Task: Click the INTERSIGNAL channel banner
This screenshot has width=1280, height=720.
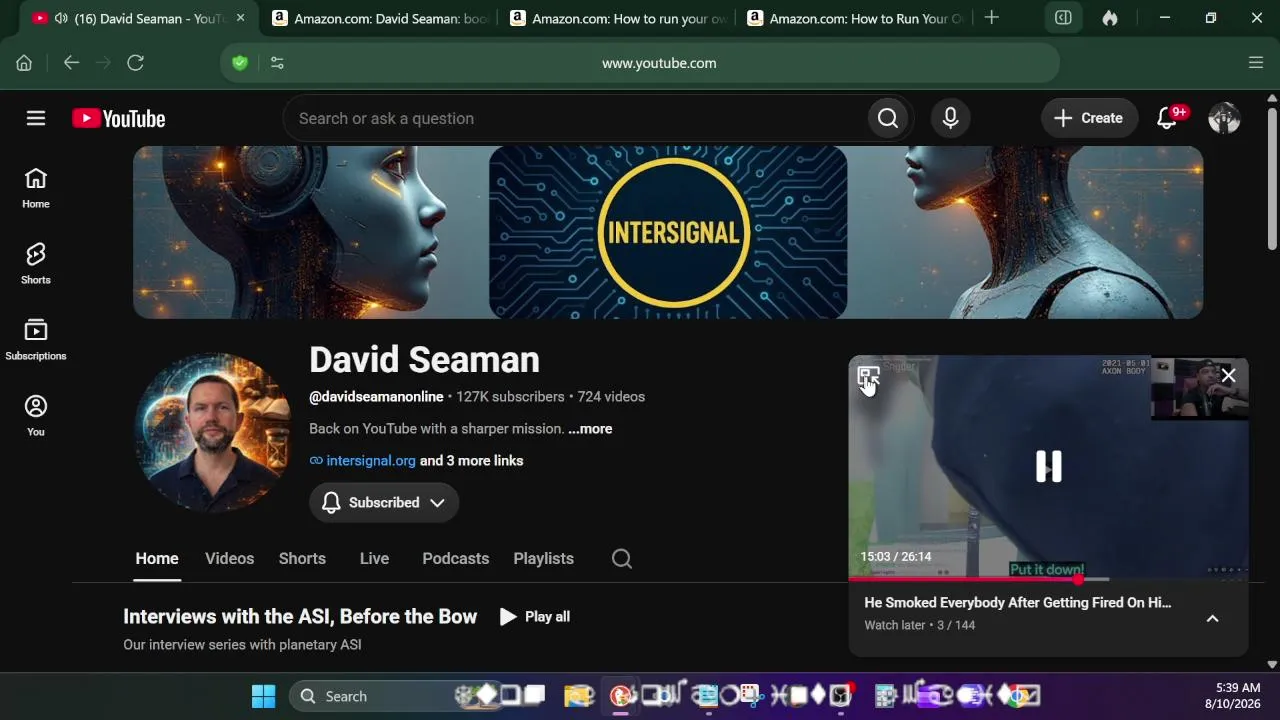Action: 668,232
